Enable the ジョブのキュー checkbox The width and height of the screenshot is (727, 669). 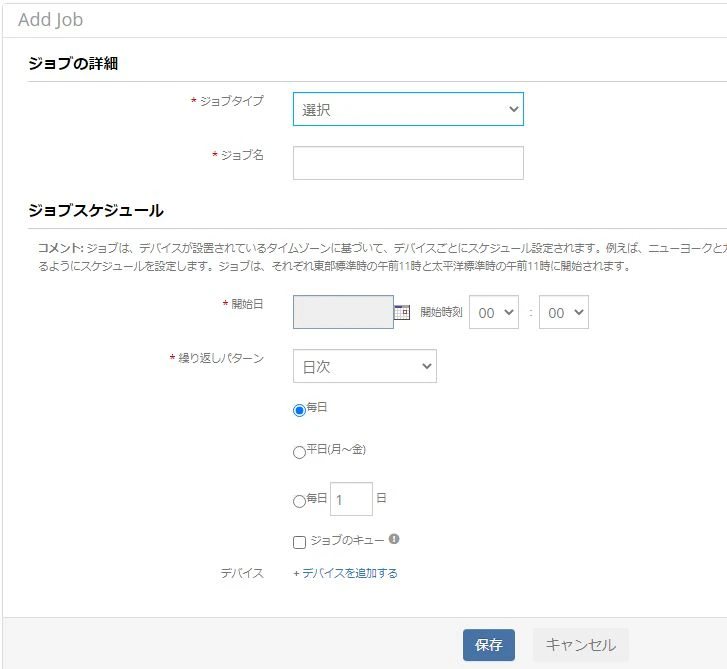[300, 542]
